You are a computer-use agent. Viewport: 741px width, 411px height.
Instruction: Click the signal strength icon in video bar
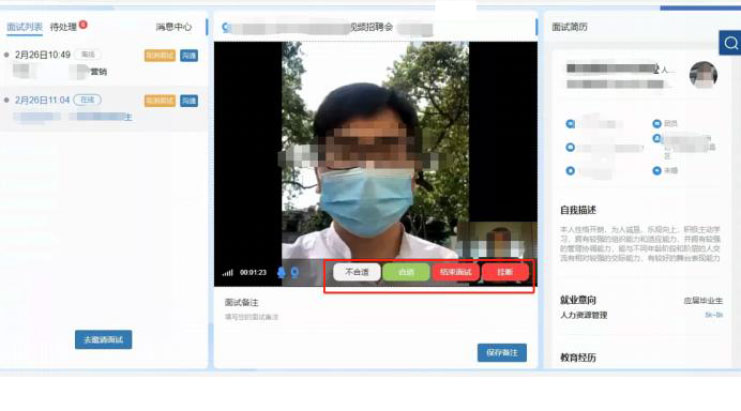coord(228,273)
